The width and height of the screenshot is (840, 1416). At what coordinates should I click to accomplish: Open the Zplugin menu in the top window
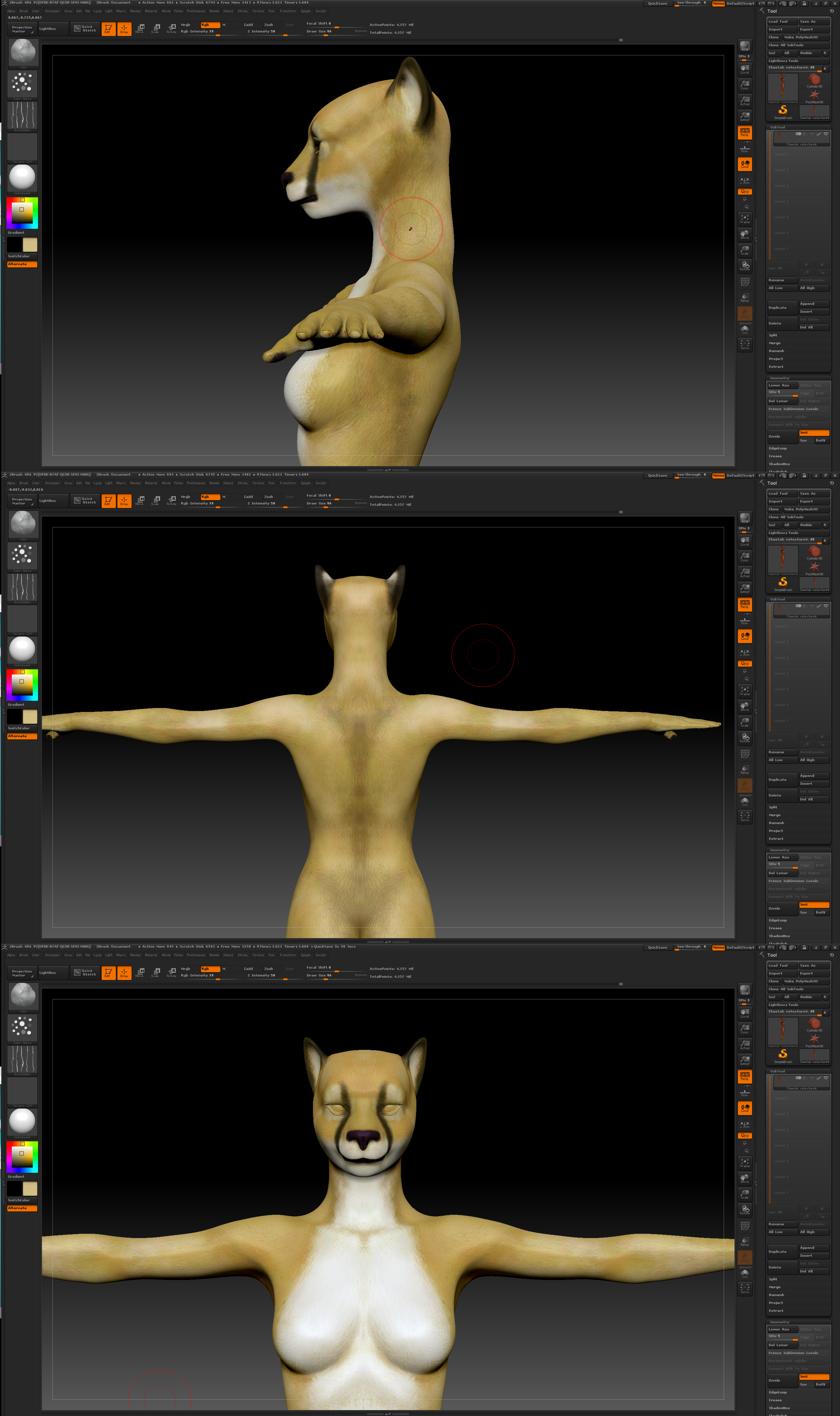point(305,11)
